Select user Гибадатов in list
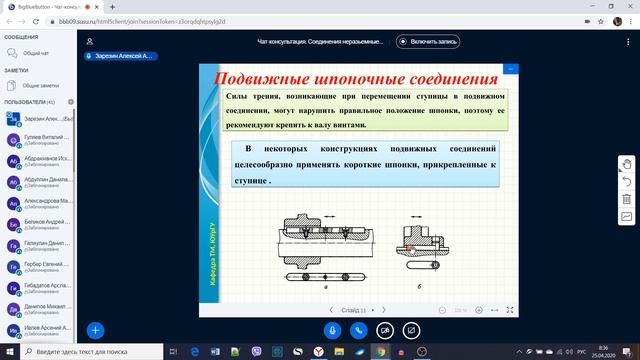Viewport: 640px width, 360px height. click(39, 288)
